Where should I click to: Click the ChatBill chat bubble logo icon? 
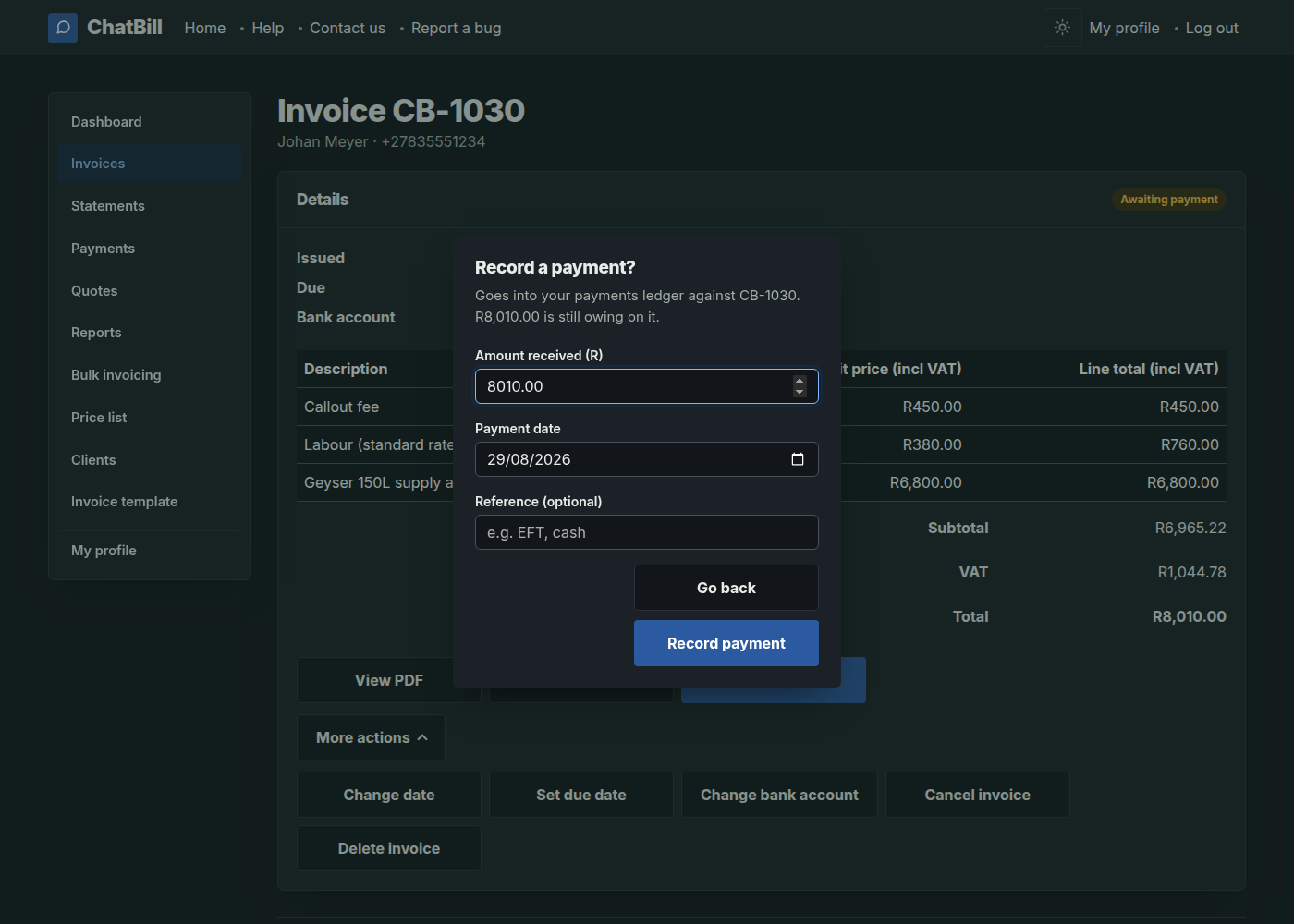click(x=63, y=28)
